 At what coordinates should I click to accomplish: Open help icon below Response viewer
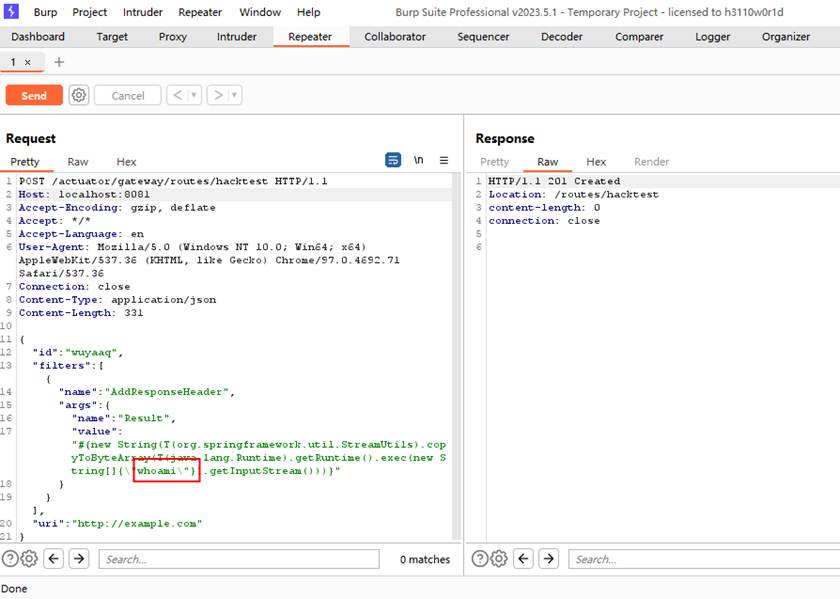pyautogui.click(x=479, y=559)
